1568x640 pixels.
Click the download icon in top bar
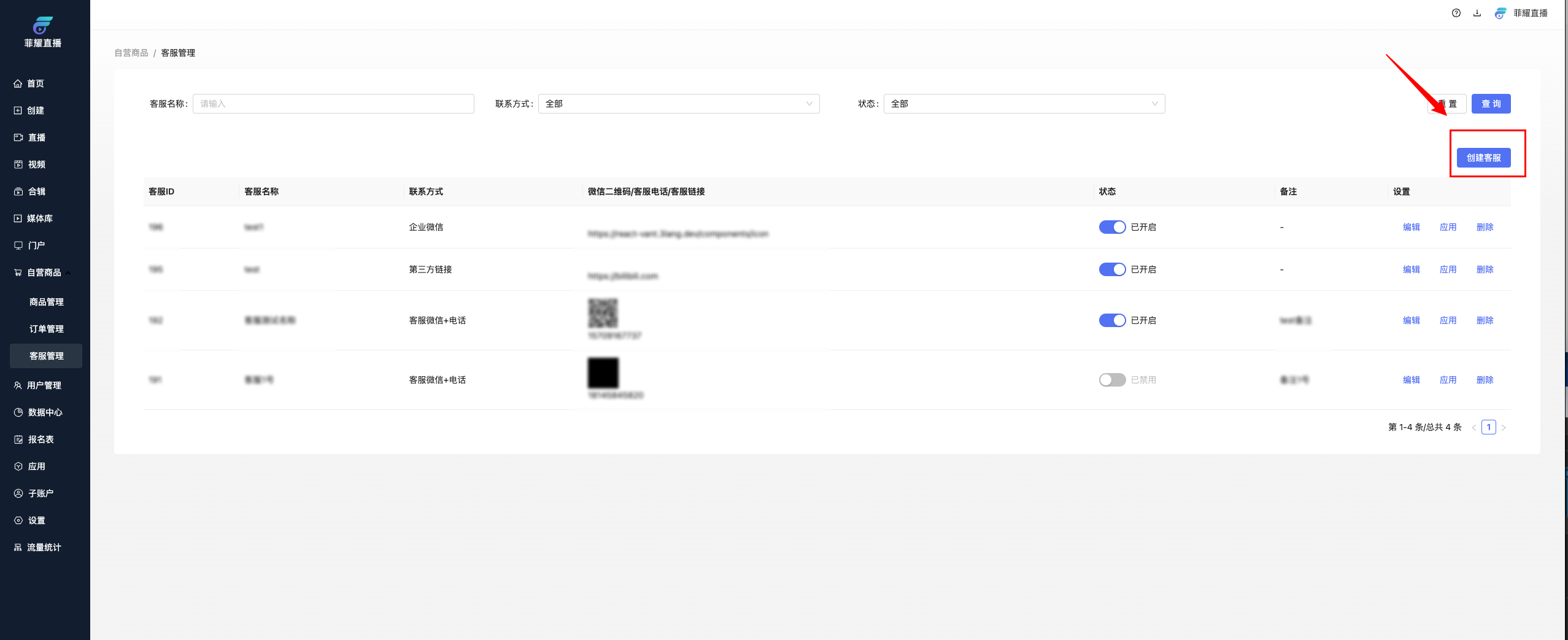1477,13
